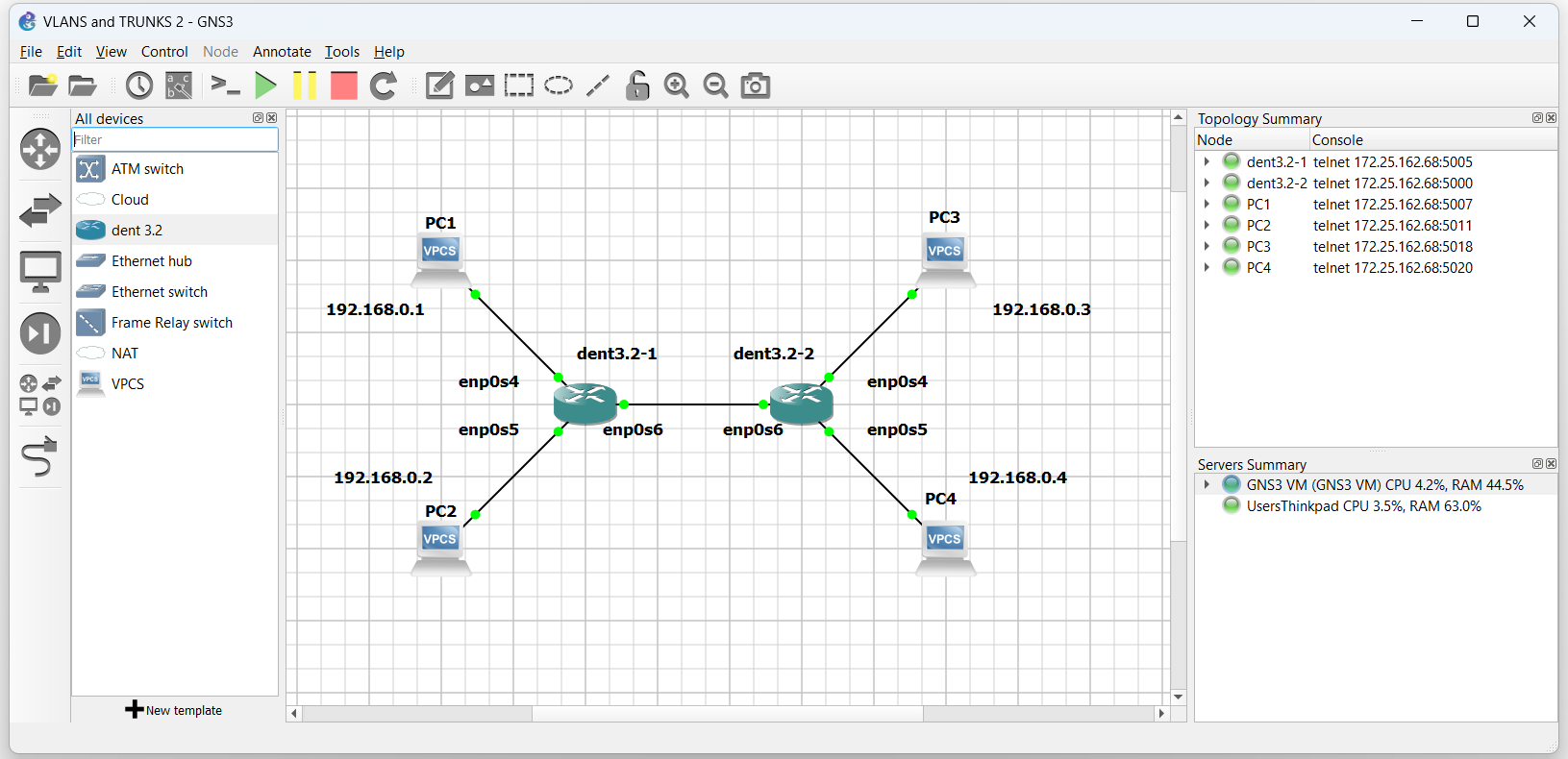Click the New template button
Image resolution: width=1568 pixels, height=759 pixels.
174,710
